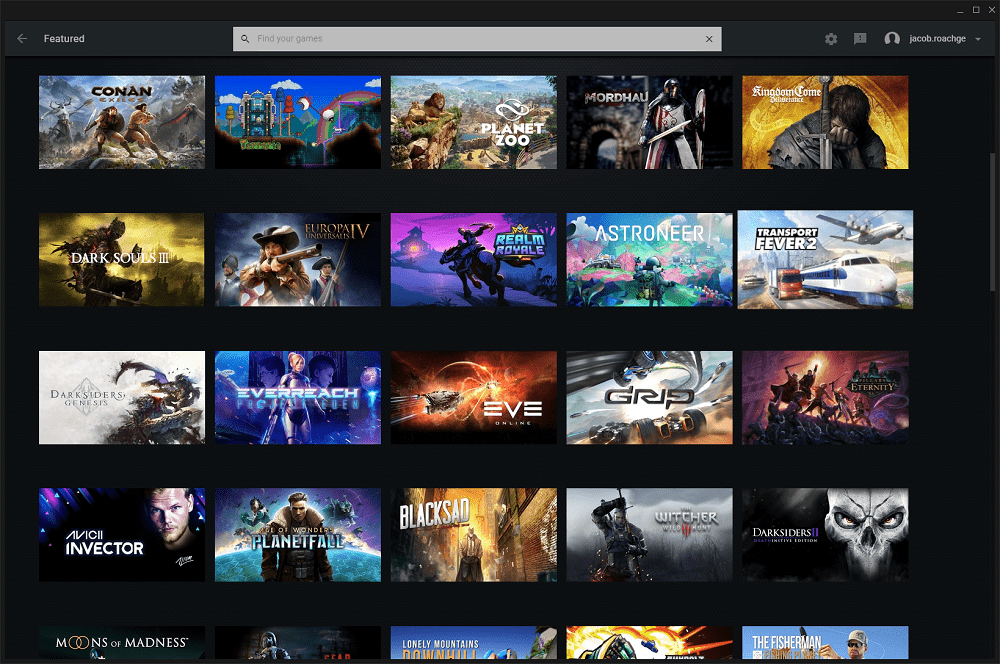Click the jacob.roachge username

click(937, 39)
